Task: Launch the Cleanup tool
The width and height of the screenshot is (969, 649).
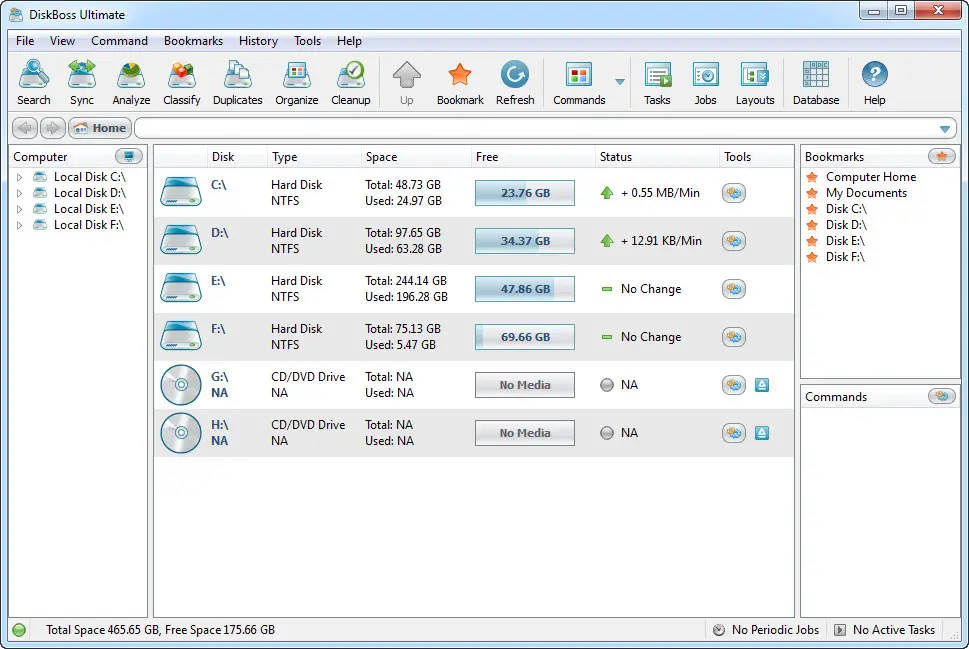Action: coord(350,82)
